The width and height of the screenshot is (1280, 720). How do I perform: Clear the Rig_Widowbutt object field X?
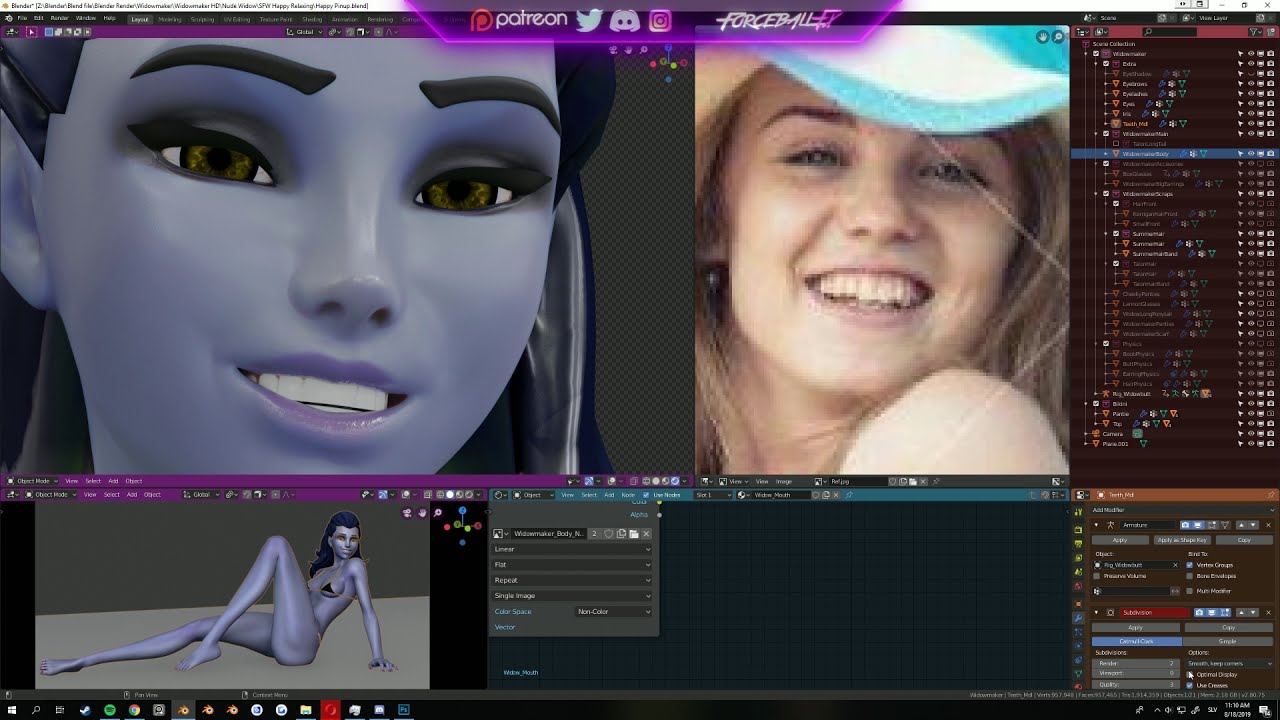tap(1175, 565)
